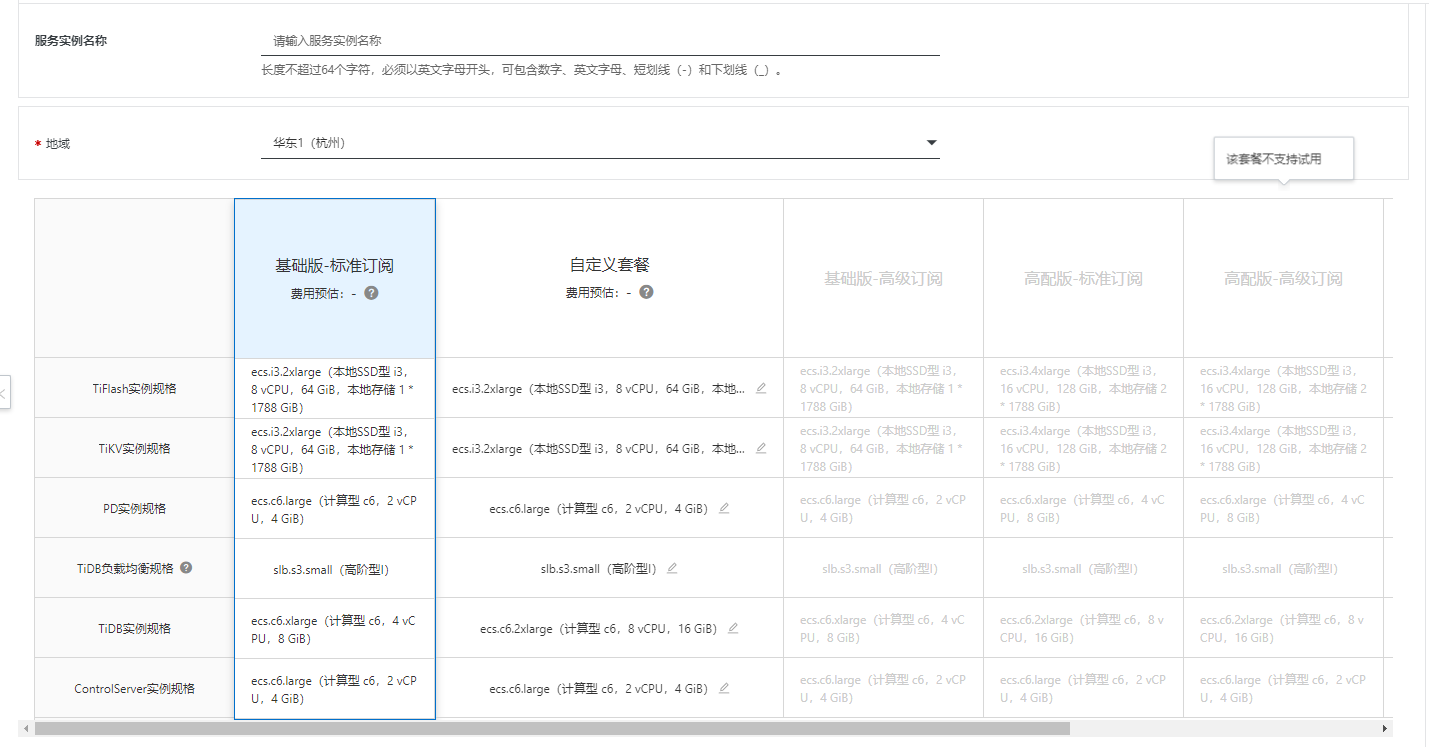The height and width of the screenshot is (747, 1429).
Task: Click the horizontal scrollbar thumb under the table
Action: click(x=552, y=728)
